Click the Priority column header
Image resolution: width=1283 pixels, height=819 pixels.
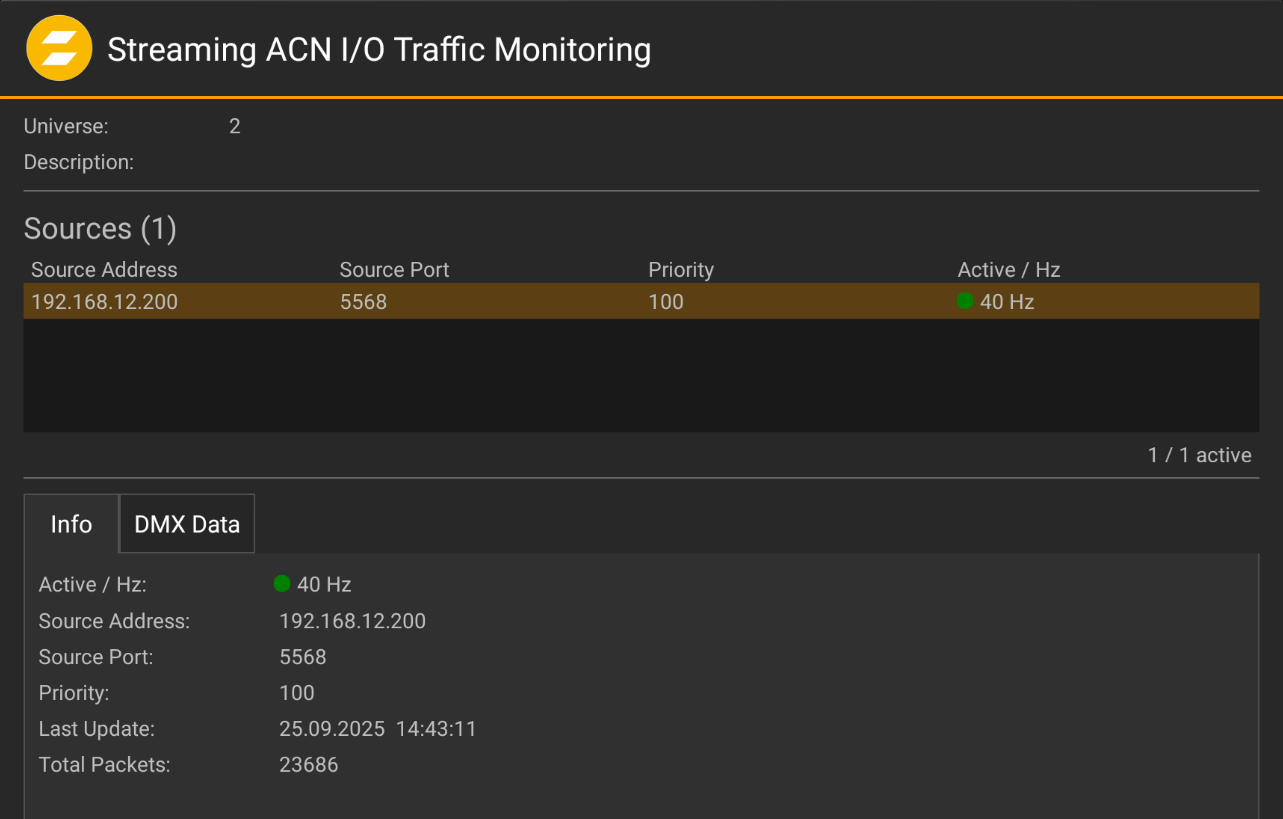point(681,270)
